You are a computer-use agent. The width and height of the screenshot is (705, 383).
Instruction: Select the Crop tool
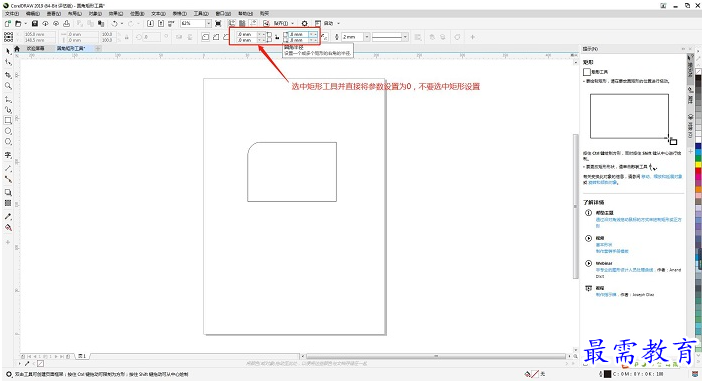click(x=8, y=74)
